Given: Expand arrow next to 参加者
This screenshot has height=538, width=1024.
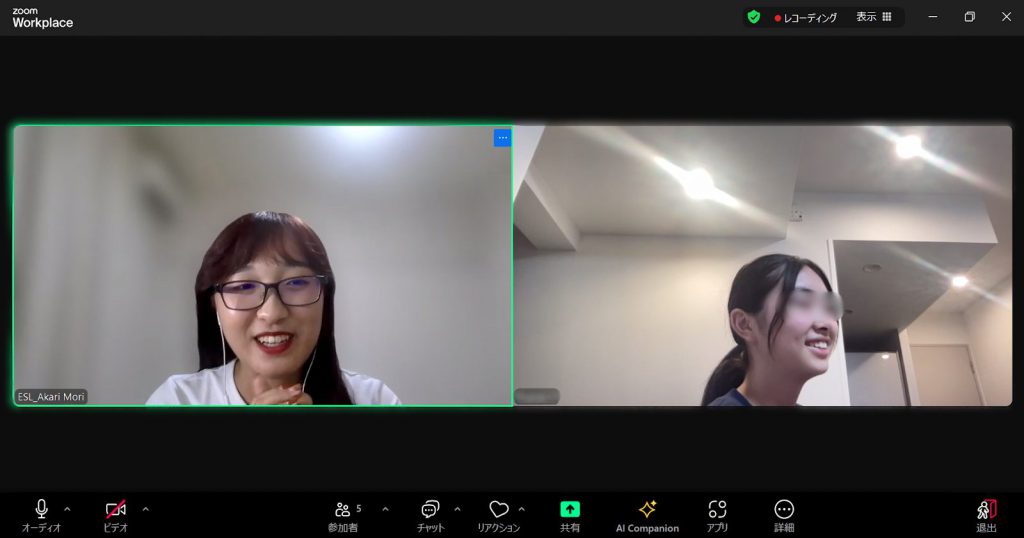Looking at the screenshot, I should tap(385, 509).
